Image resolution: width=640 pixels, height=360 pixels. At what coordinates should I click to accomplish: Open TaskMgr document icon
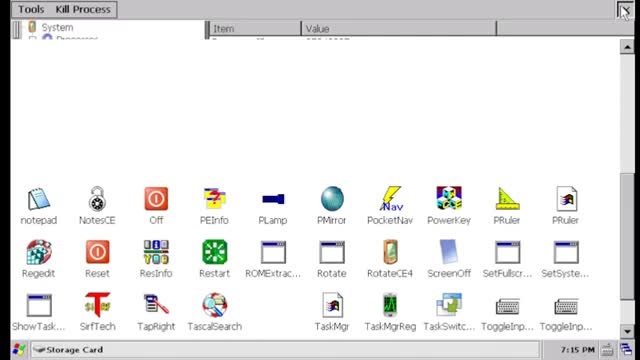point(332,305)
